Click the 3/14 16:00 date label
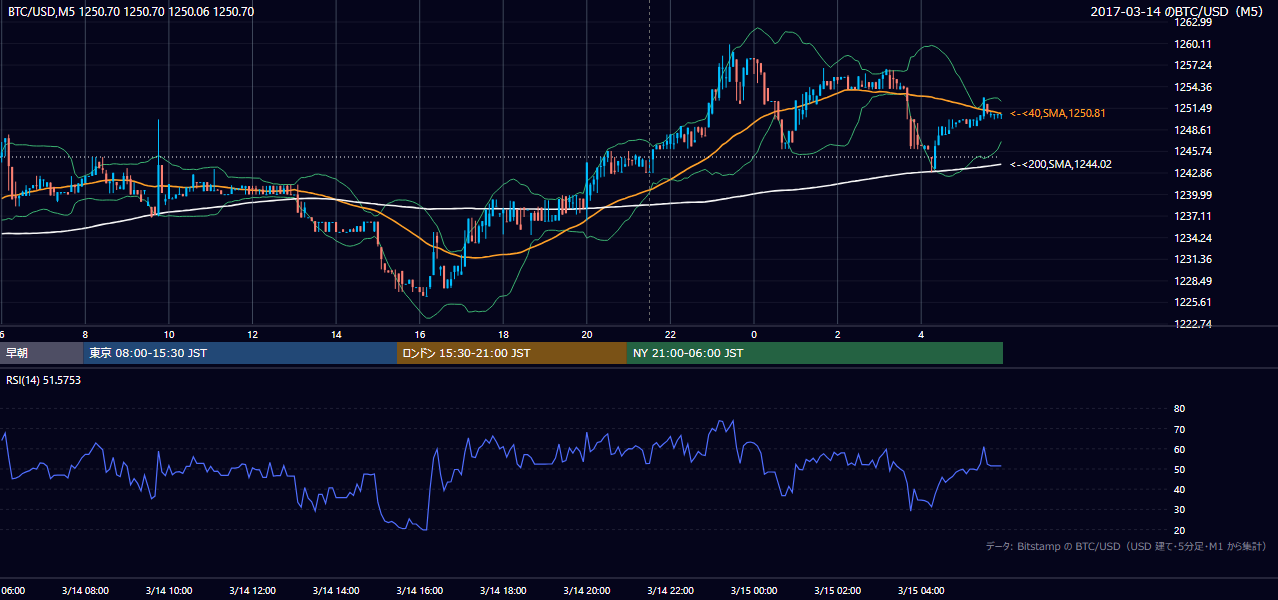Image resolution: width=1278 pixels, height=600 pixels. (x=419, y=591)
